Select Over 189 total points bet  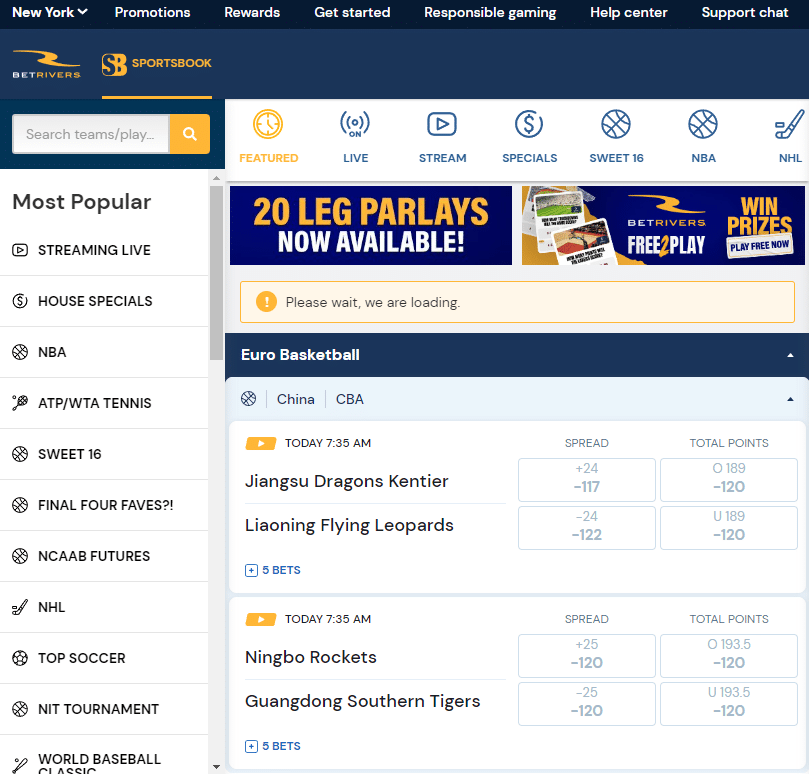click(728, 480)
